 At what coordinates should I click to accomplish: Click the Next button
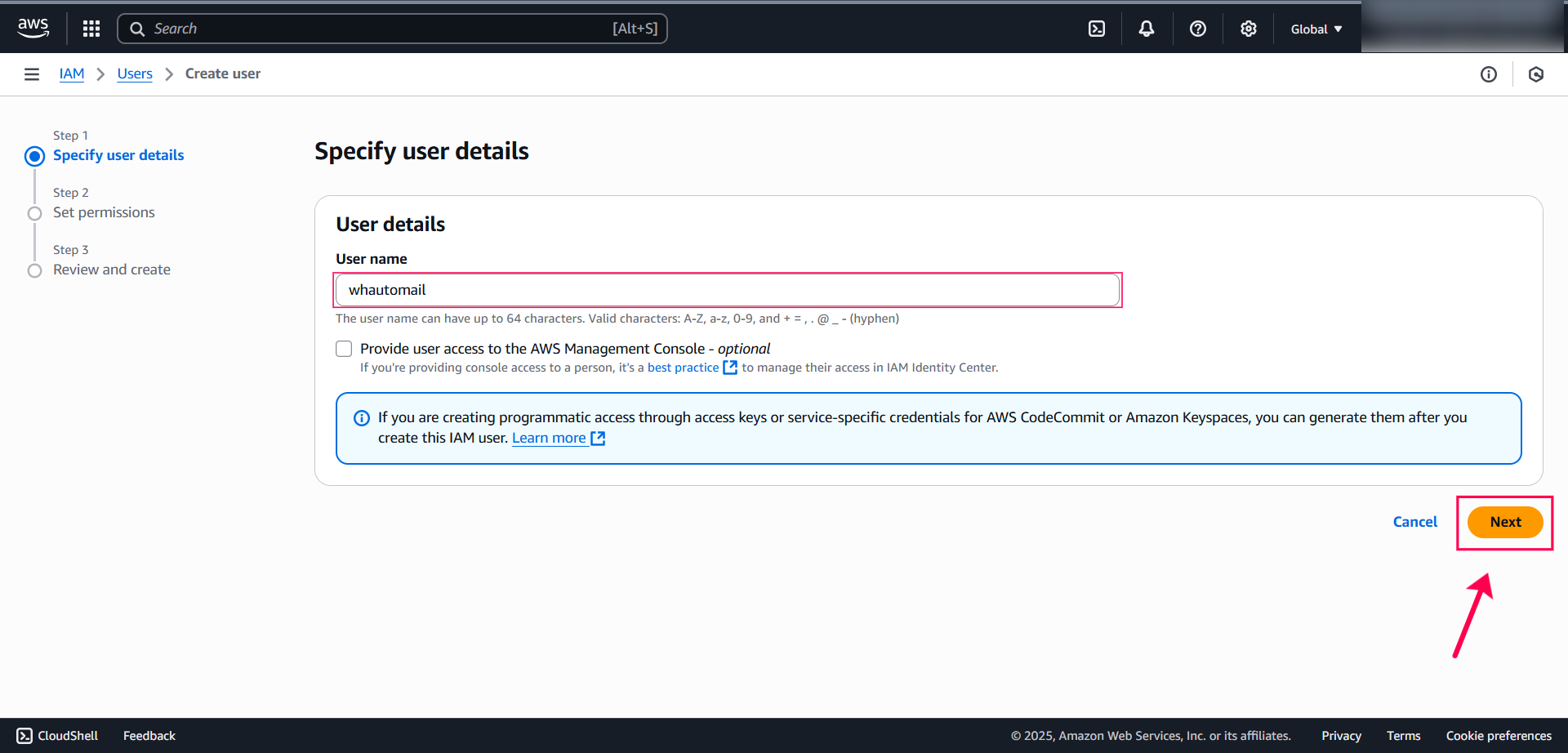pyautogui.click(x=1505, y=522)
